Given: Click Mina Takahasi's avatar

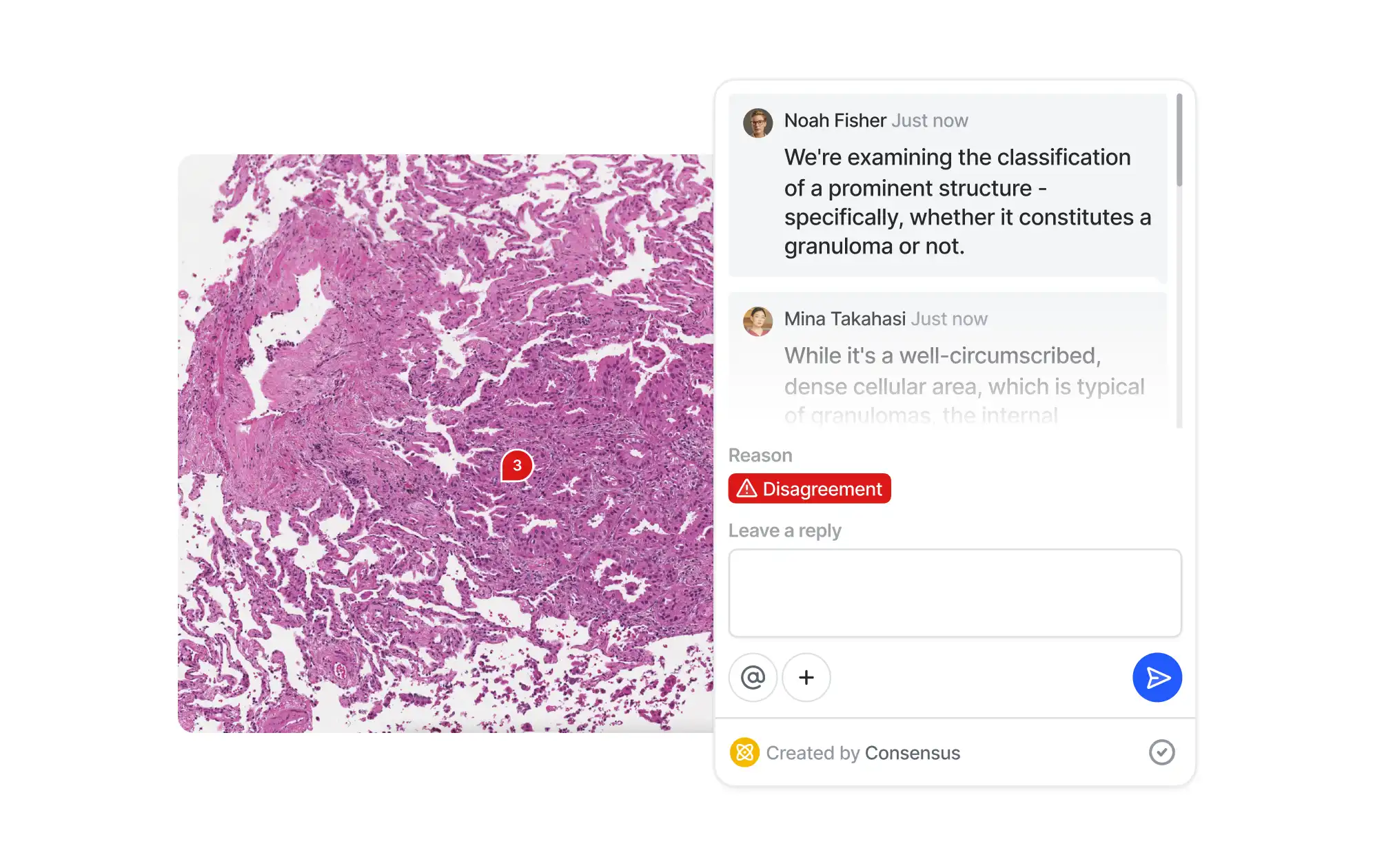Looking at the screenshot, I should 757,322.
